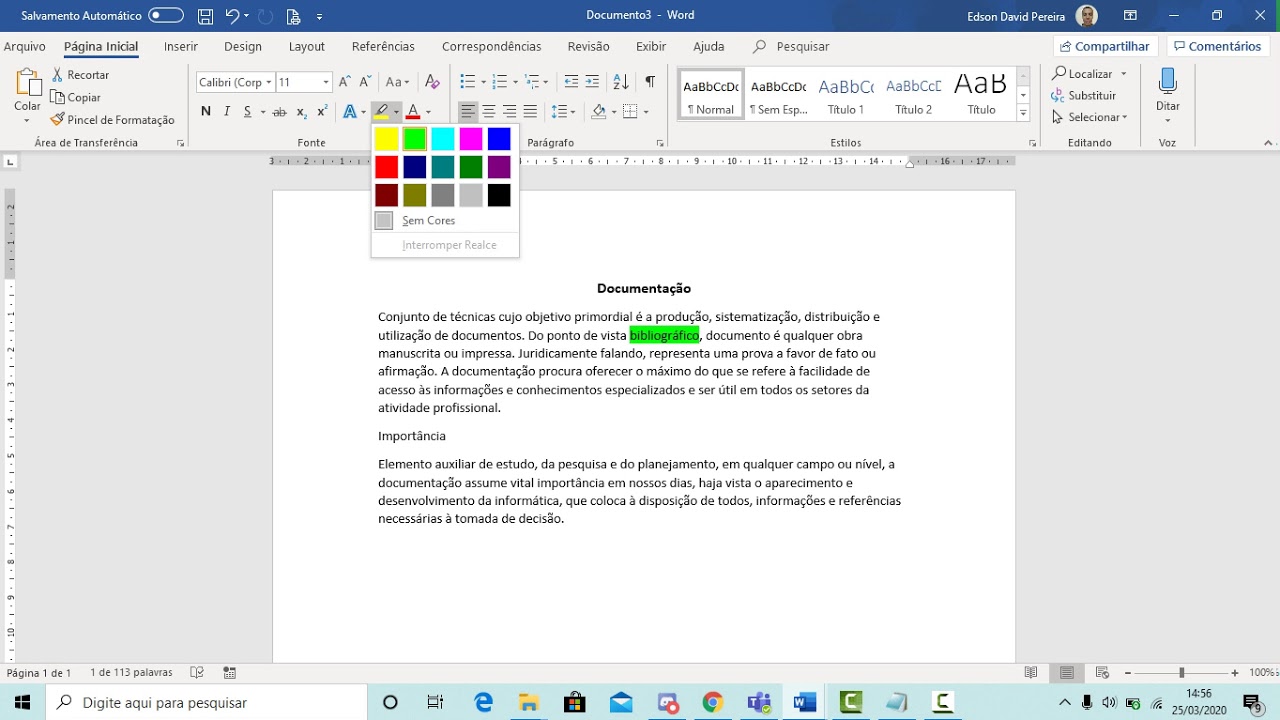Open the font name dropdown (Calibri)
This screenshot has width=1280, height=720.
[x=269, y=82]
